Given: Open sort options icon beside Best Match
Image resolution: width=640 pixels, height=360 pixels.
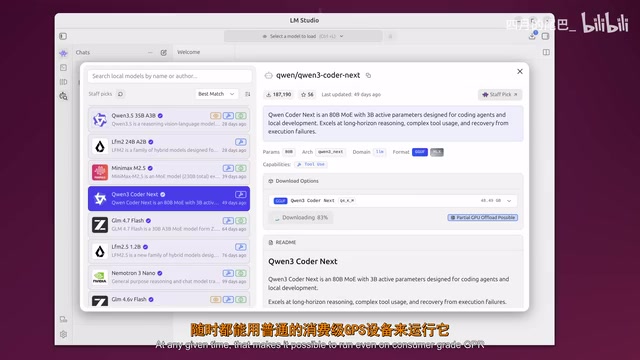Looking at the screenshot, I should coord(247,94).
